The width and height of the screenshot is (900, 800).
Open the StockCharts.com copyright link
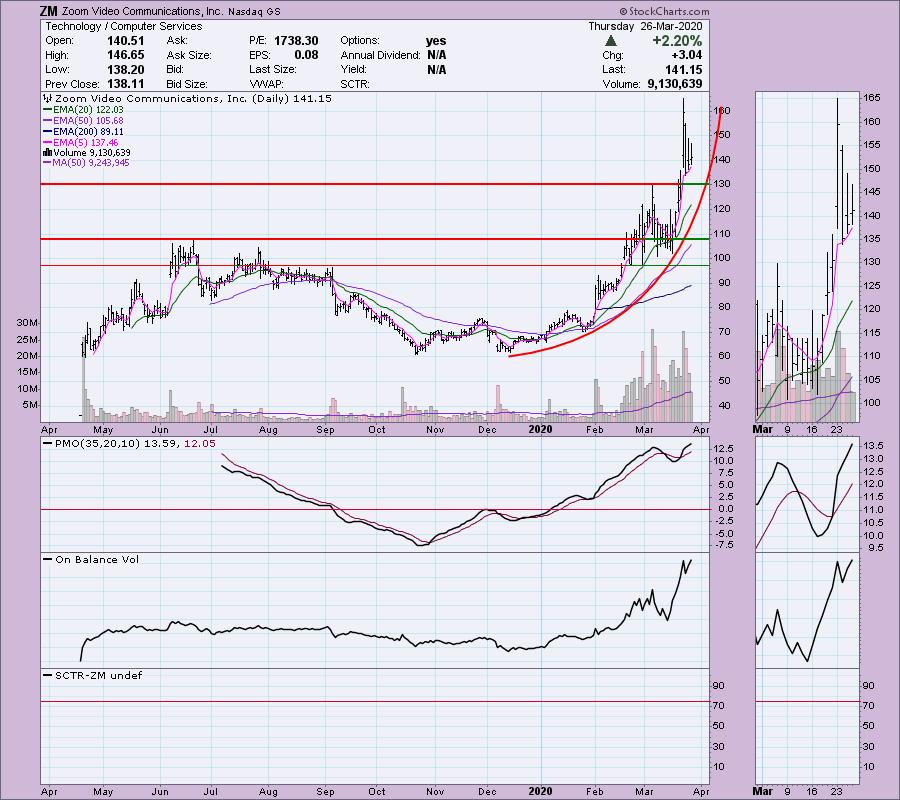[664, 11]
